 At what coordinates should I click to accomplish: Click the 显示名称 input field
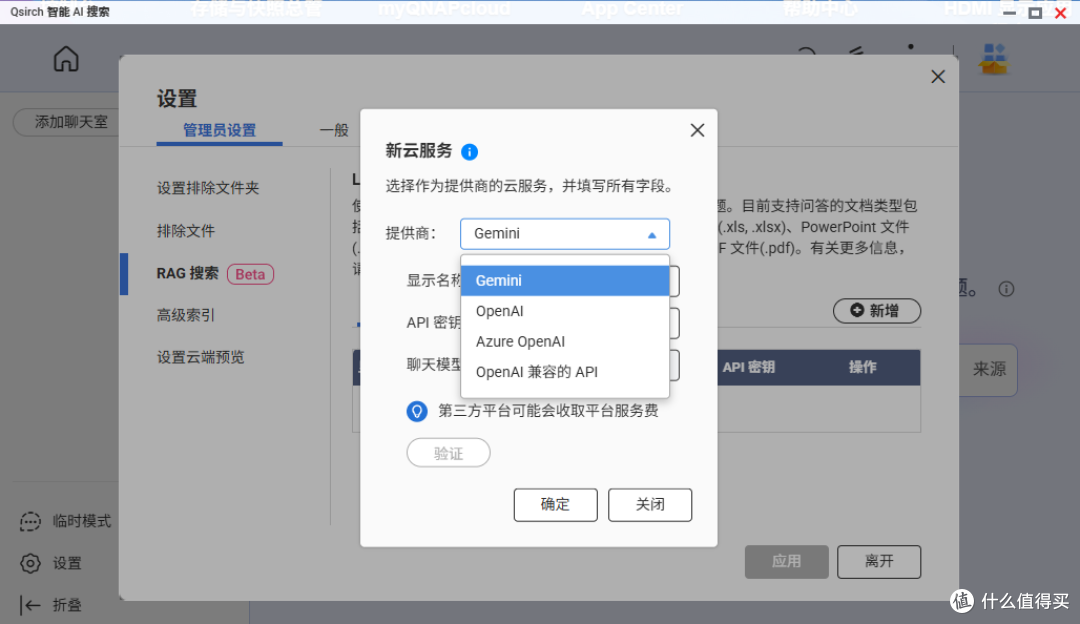(674, 281)
